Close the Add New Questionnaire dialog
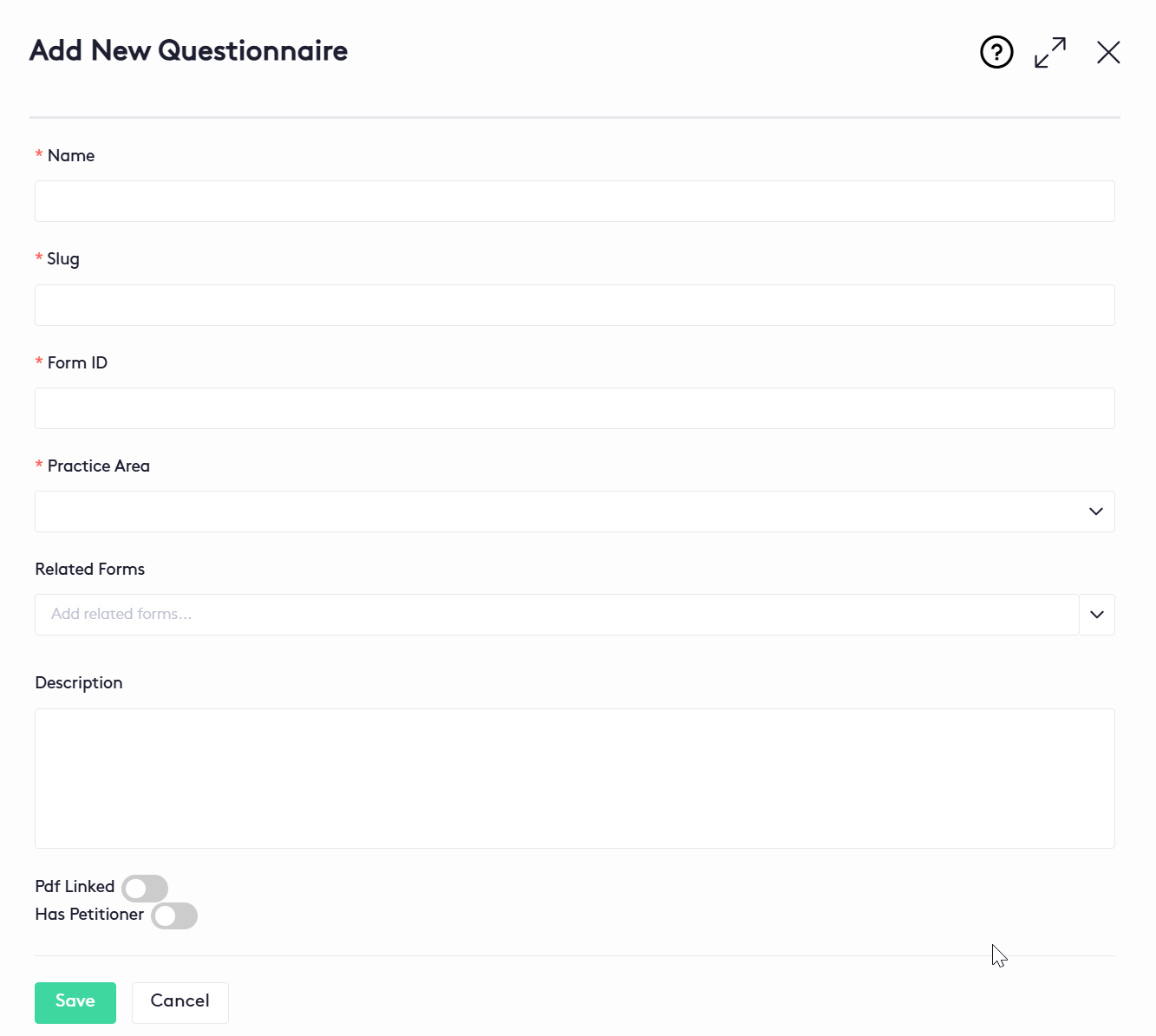 [1108, 52]
